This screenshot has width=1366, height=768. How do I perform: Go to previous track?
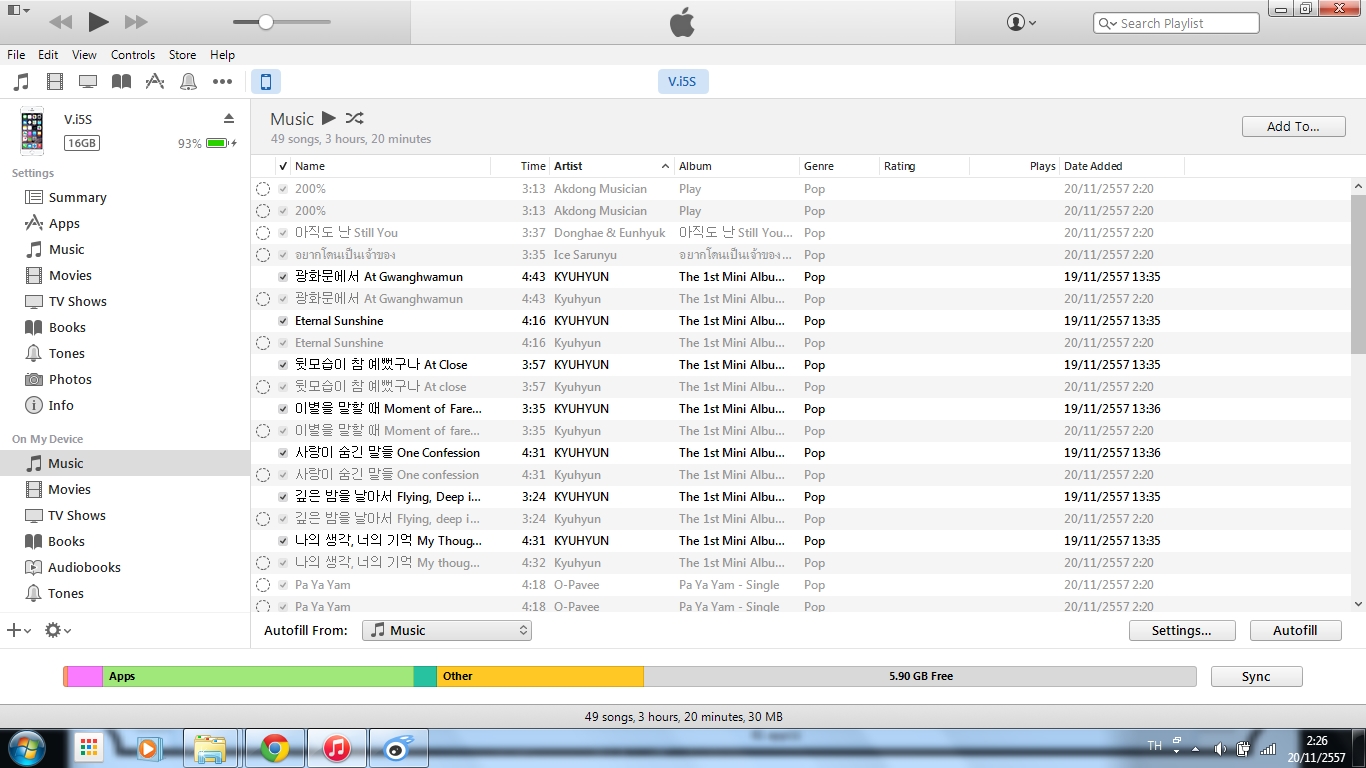[x=60, y=22]
